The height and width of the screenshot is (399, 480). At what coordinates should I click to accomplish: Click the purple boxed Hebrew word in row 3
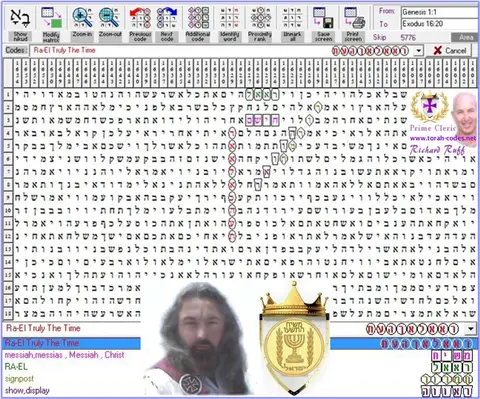[262, 120]
